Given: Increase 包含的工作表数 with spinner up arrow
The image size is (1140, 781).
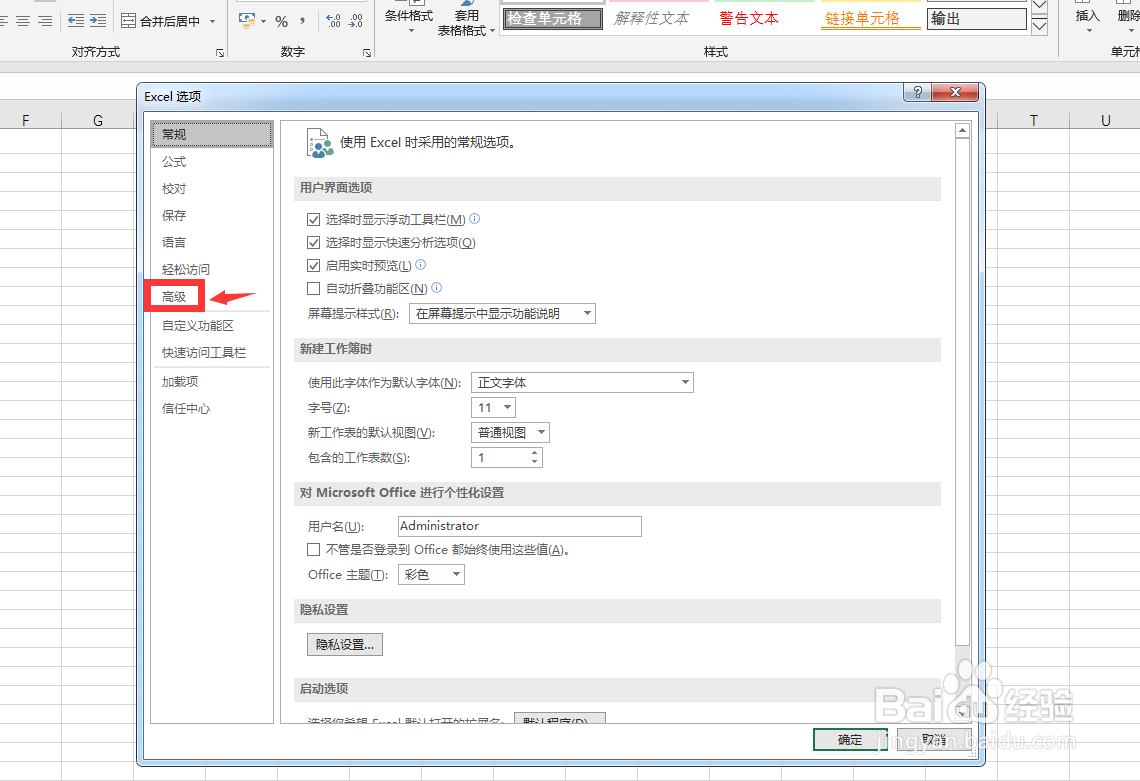Looking at the screenshot, I should pyautogui.click(x=534, y=453).
